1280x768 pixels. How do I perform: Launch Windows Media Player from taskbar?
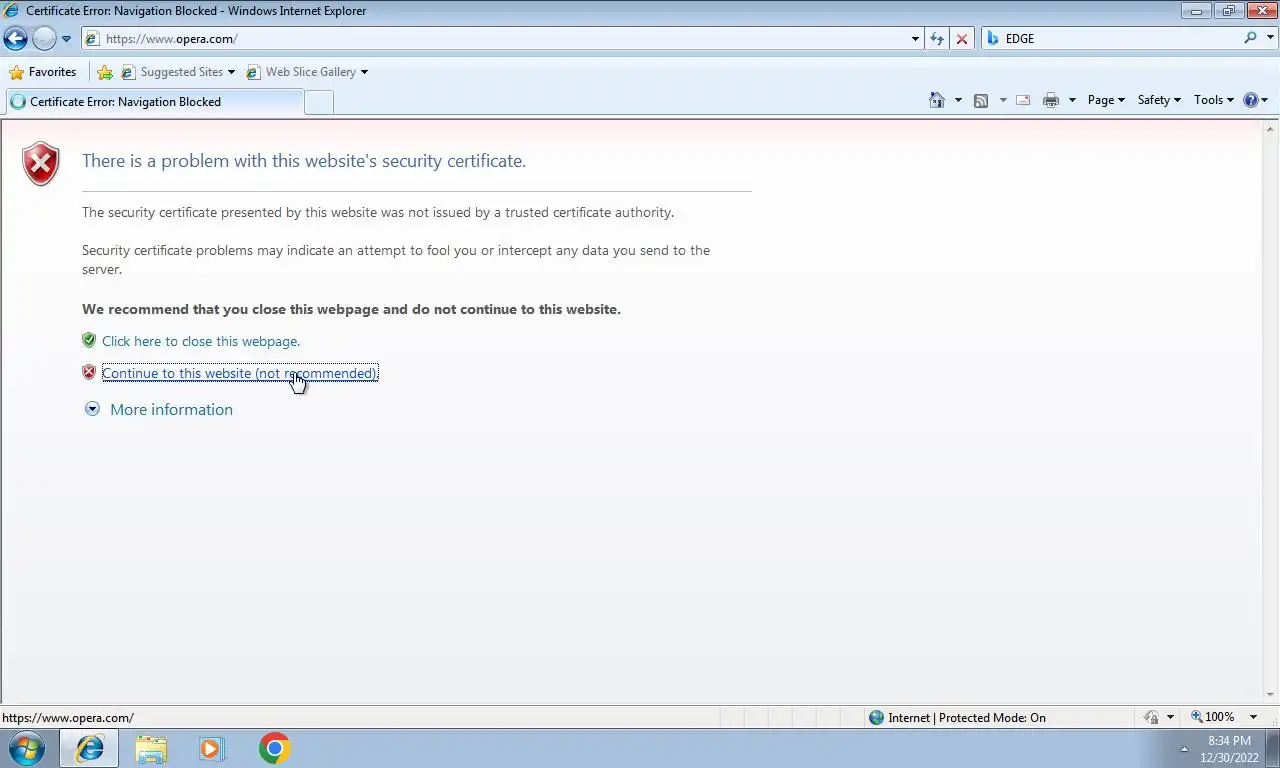(x=212, y=748)
